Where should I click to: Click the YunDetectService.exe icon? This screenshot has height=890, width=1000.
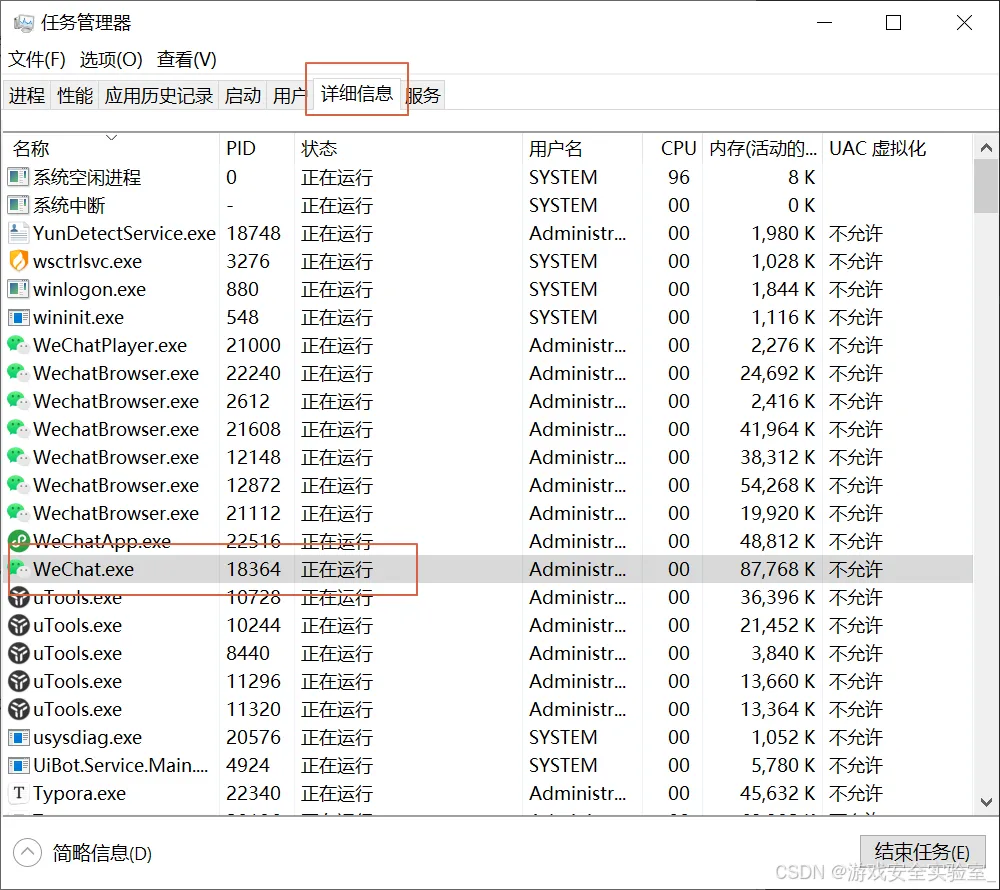(x=18, y=233)
